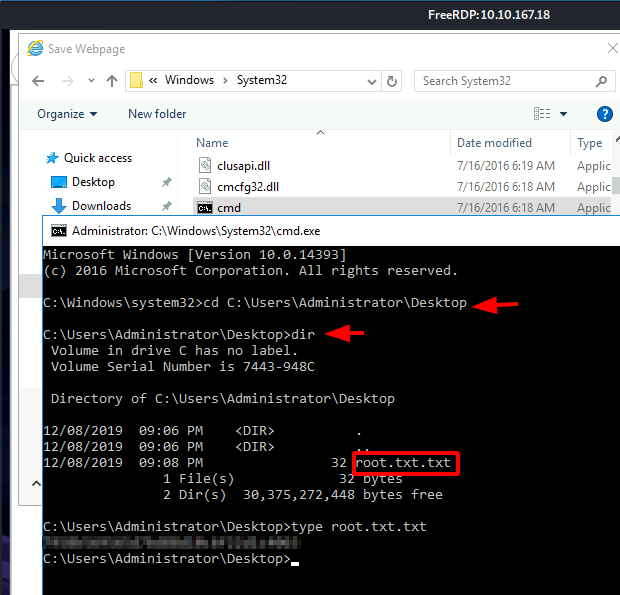Click the file list vertical scrollbar
620x595 pixels.
616,185
